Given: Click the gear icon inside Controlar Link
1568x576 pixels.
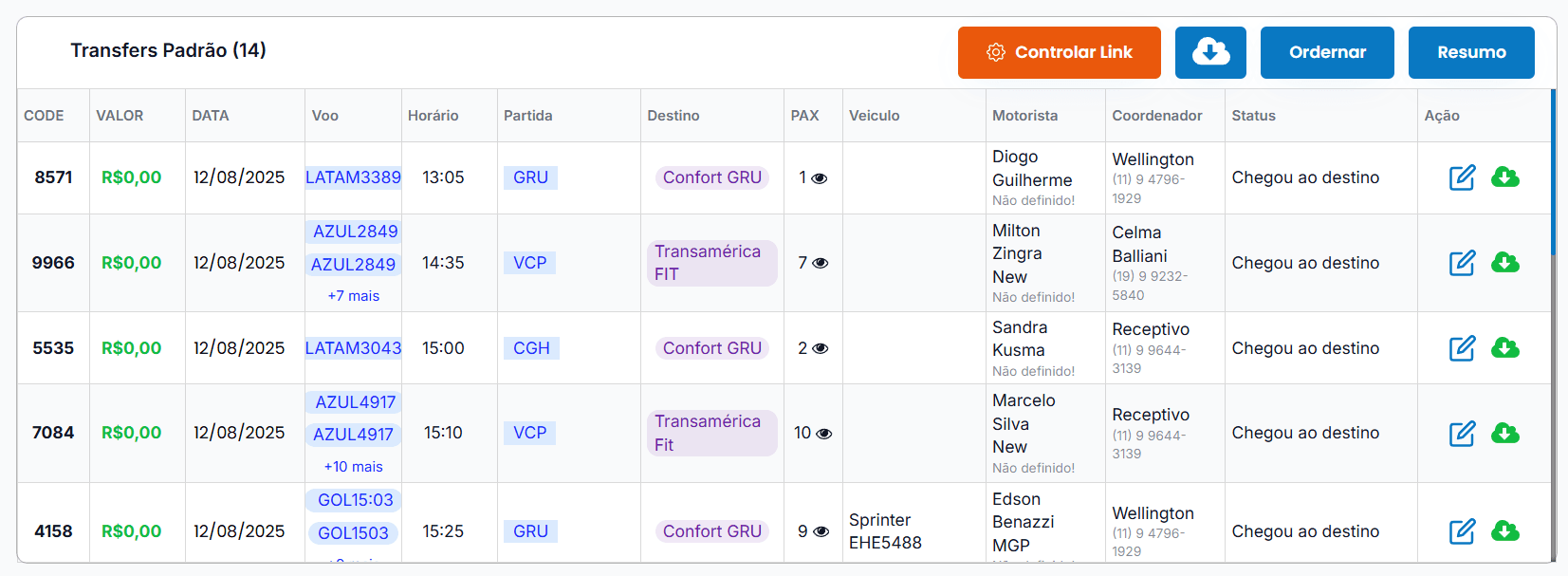Looking at the screenshot, I should 995,52.
